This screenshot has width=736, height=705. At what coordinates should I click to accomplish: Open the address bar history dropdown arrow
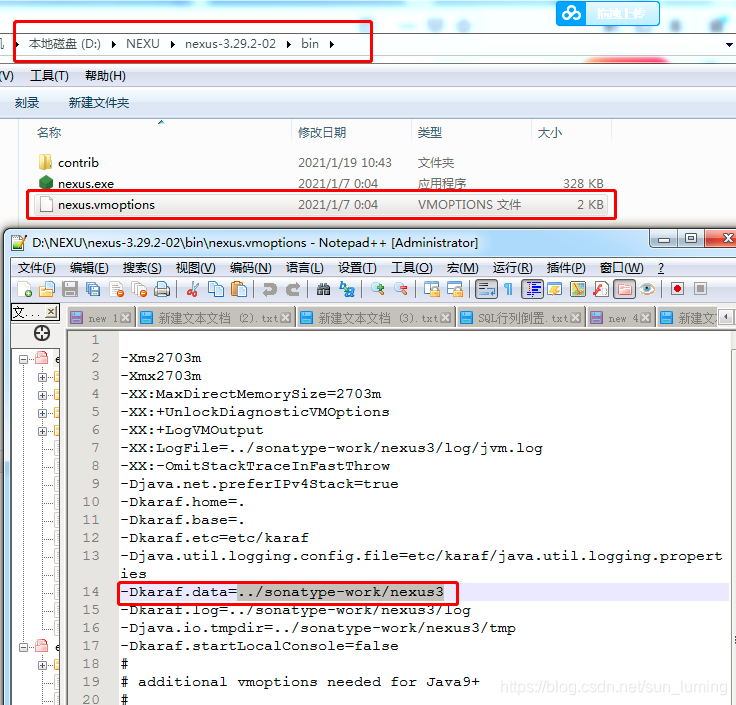click(729, 45)
